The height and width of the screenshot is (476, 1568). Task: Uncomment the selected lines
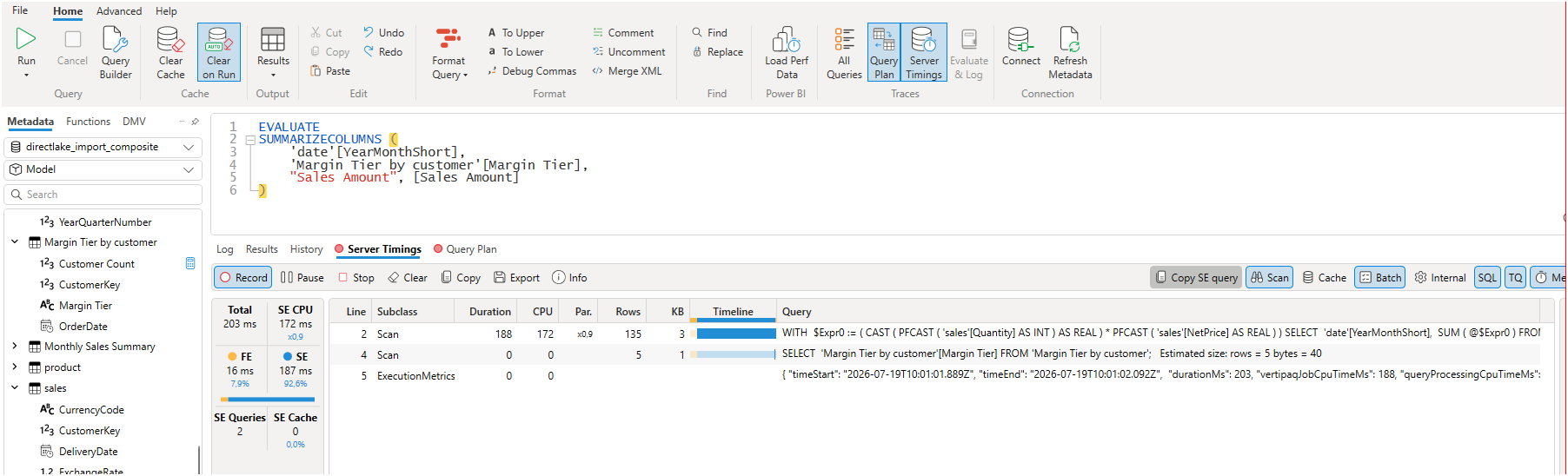[x=628, y=52]
